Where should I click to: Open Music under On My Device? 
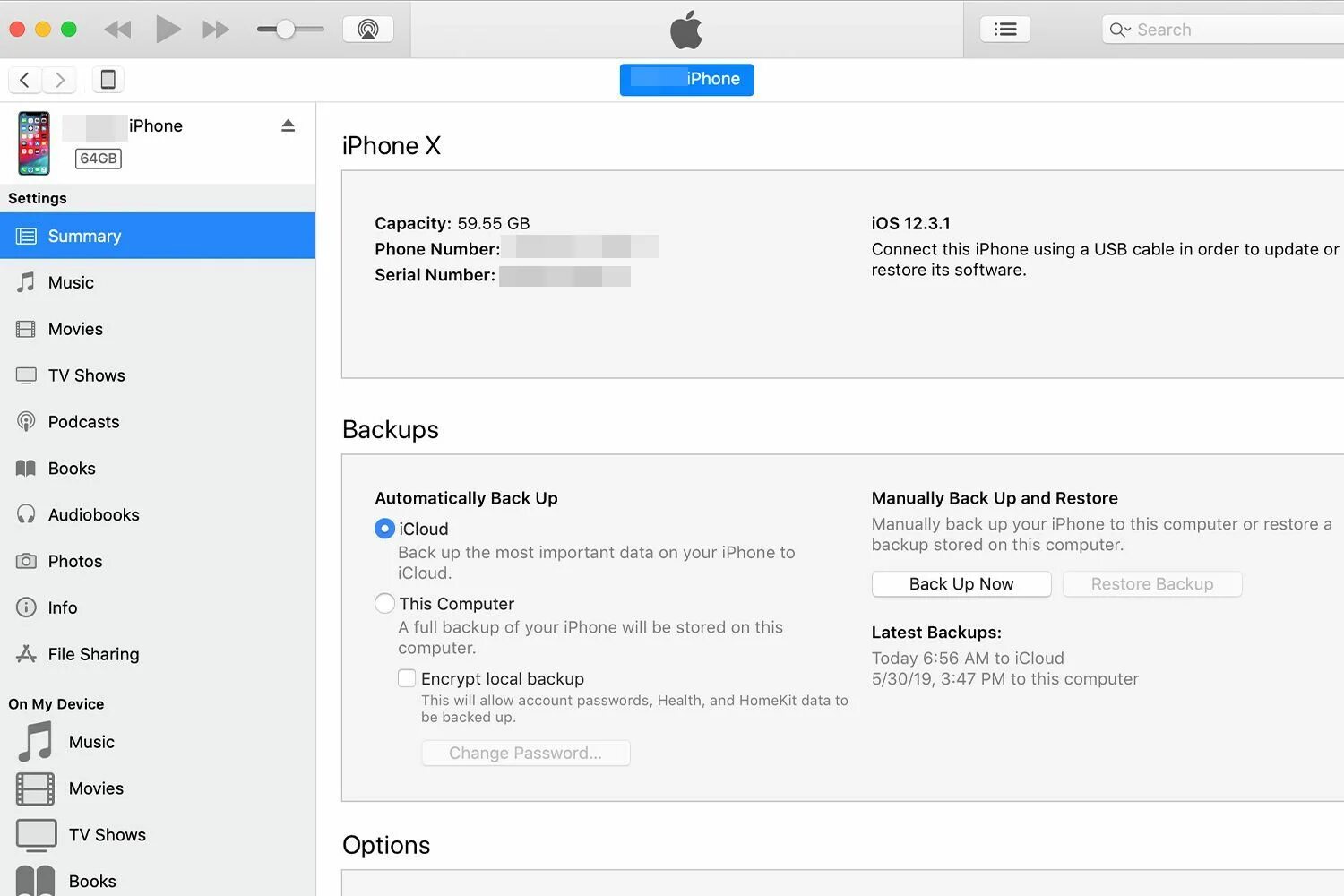point(158,742)
